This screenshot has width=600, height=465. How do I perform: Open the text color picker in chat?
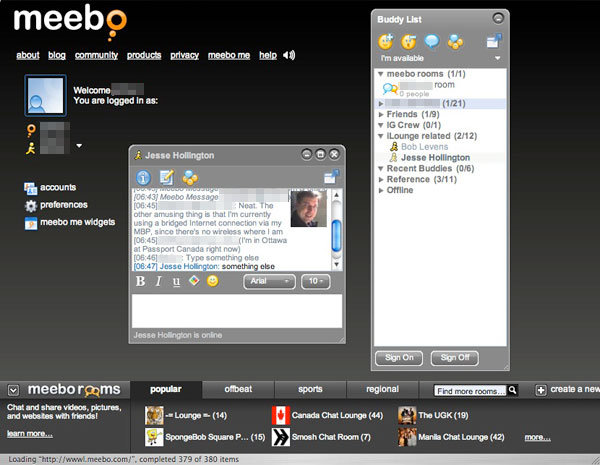tap(194, 281)
